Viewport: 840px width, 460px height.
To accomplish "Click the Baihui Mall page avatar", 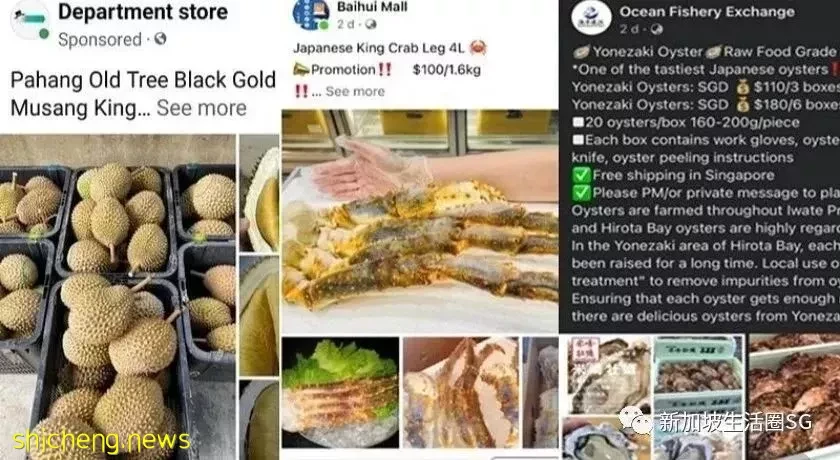I will point(311,14).
